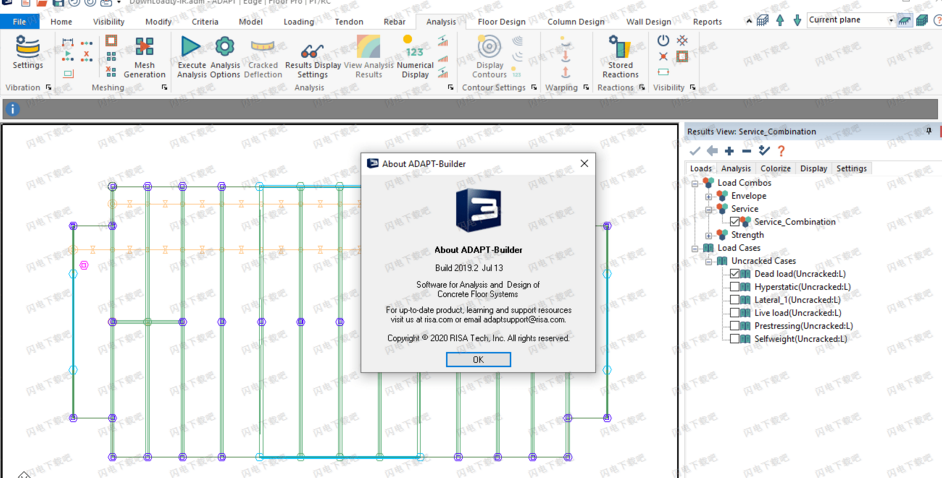Click the save floppy icon in title bar
Screen dimensions: 942x478
click(x=58, y=2)
